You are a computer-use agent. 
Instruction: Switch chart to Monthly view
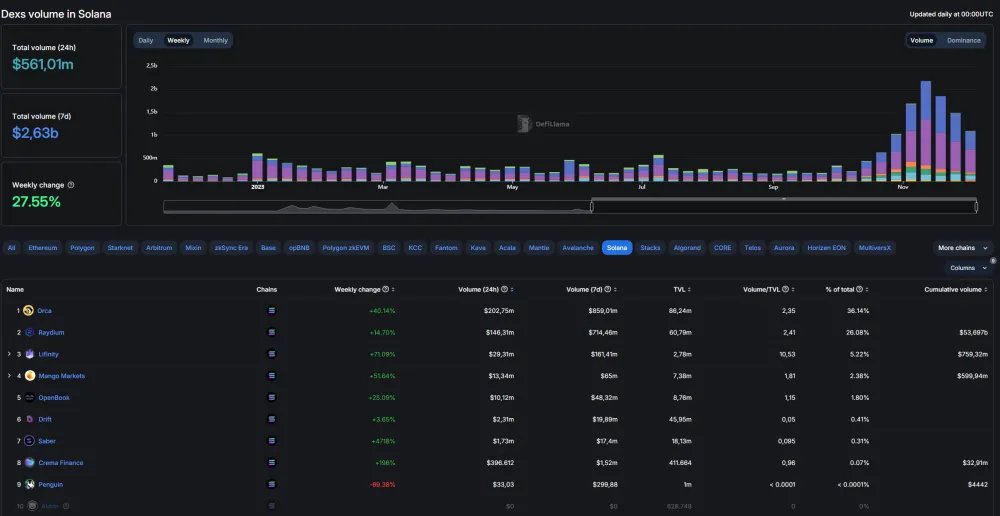216,40
